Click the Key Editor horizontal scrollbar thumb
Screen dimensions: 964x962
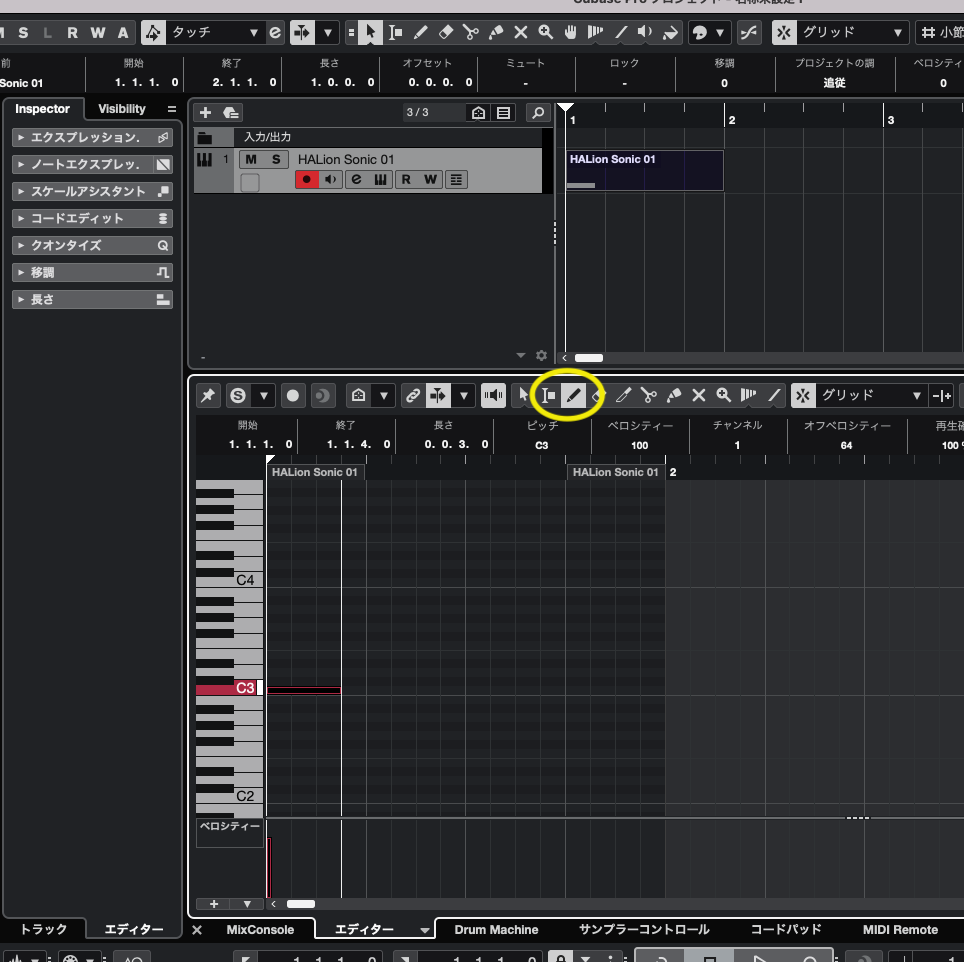(301, 904)
